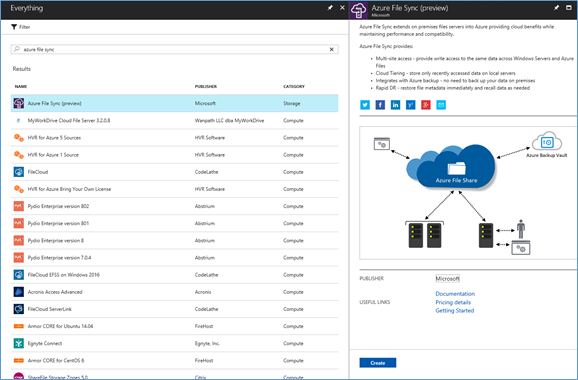Click the Filter label
This screenshot has height=380, width=578.
25,27
